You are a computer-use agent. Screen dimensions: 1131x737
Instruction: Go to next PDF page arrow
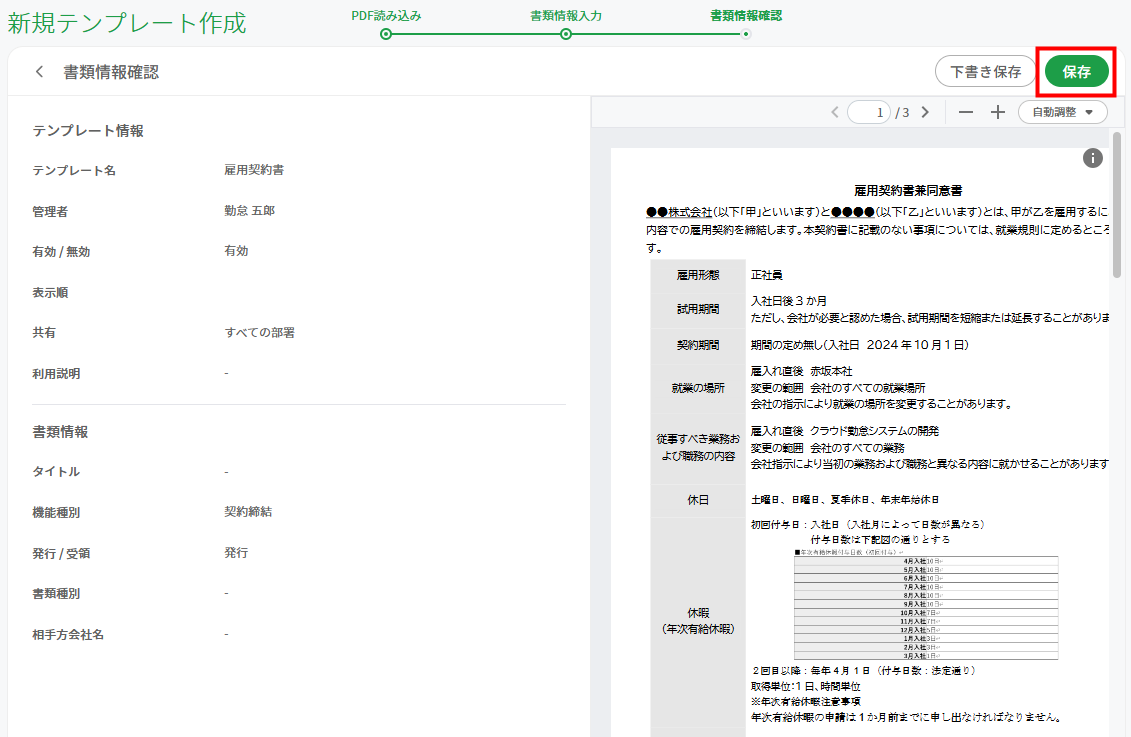pos(925,112)
